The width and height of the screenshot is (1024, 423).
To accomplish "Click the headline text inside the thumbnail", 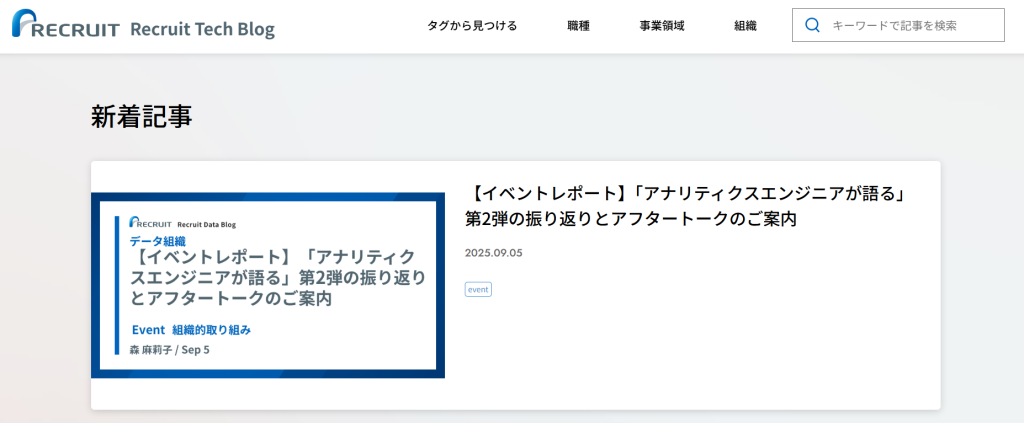I will (278, 277).
